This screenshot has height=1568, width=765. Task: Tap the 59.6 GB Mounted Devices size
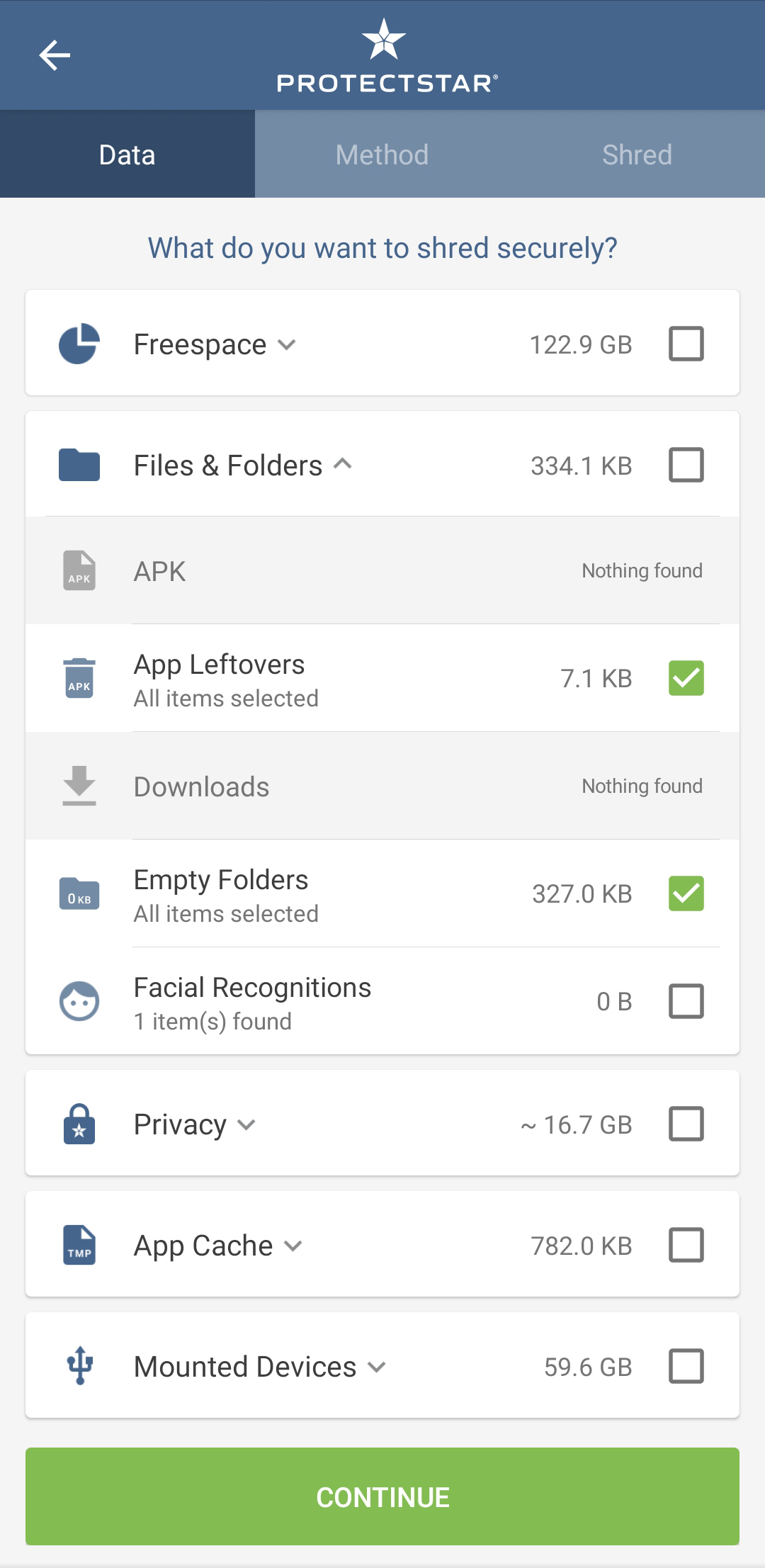tap(588, 1367)
